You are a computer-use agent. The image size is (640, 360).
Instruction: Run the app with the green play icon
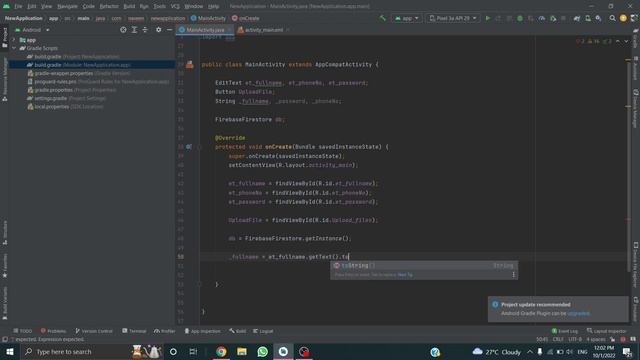tap(487, 18)
